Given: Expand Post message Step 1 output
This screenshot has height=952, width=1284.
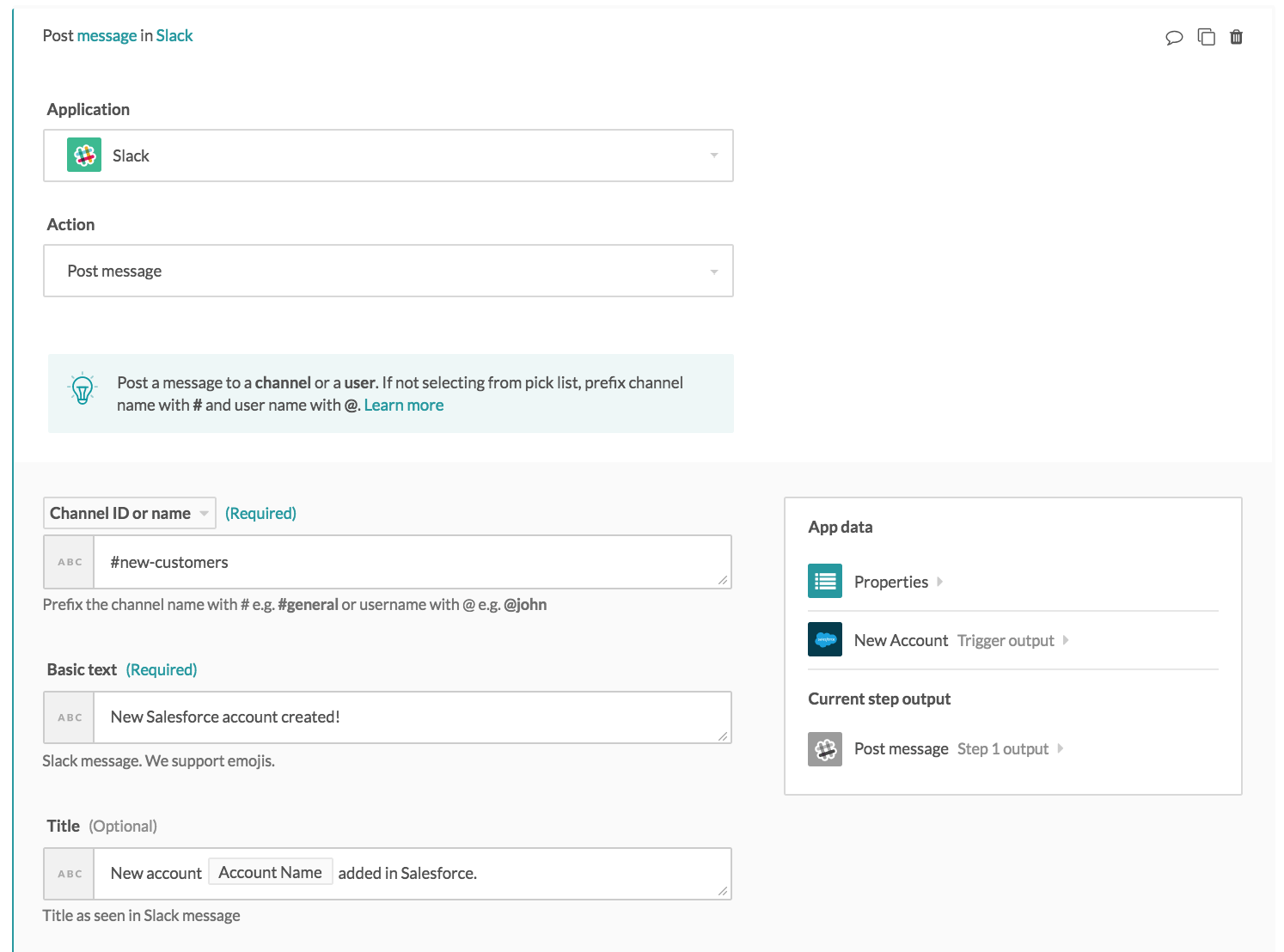Looking at the screenshot, I should (x=958, y=748).
